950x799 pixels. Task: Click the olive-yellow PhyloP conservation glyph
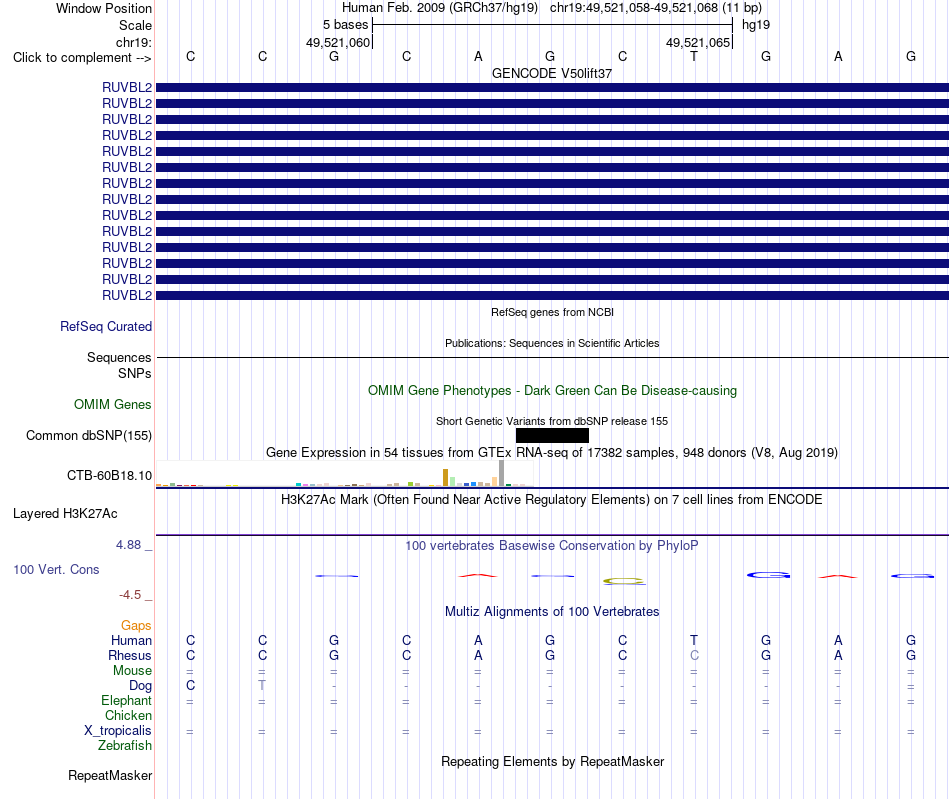[x=624, y=582]
